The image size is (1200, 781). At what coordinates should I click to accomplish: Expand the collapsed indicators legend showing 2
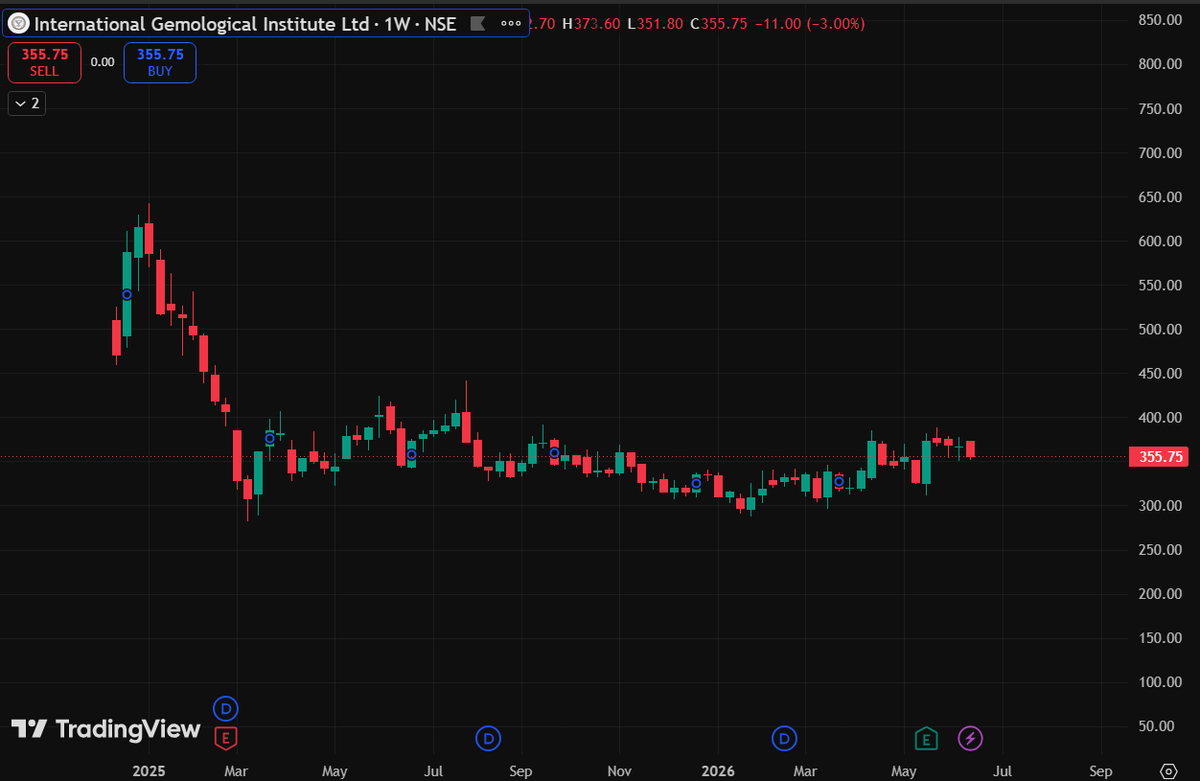[27, 103]
